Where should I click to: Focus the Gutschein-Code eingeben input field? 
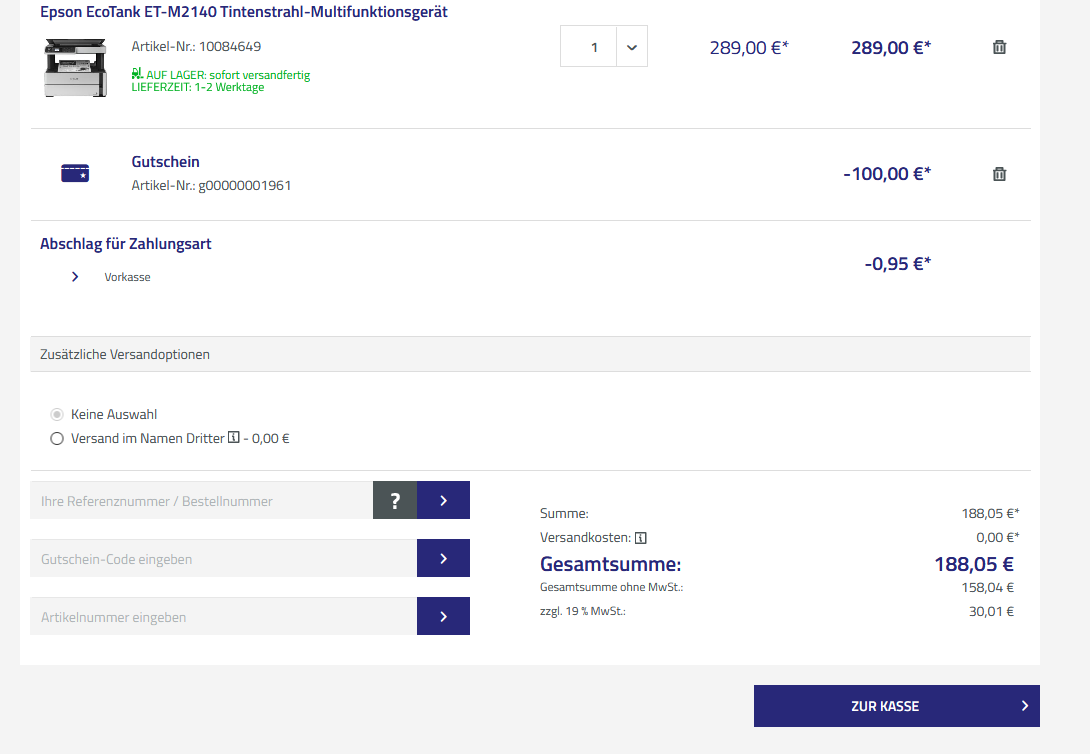pos(223,558)
